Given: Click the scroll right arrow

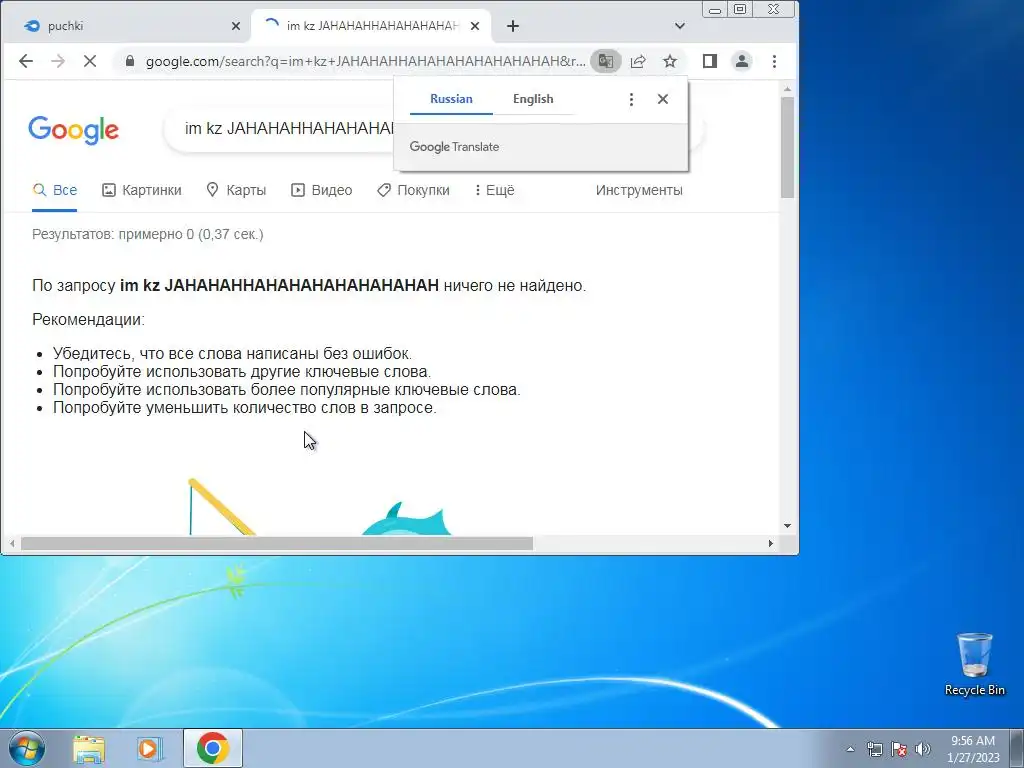Looking at the screenshot, I should pos(771,543).
